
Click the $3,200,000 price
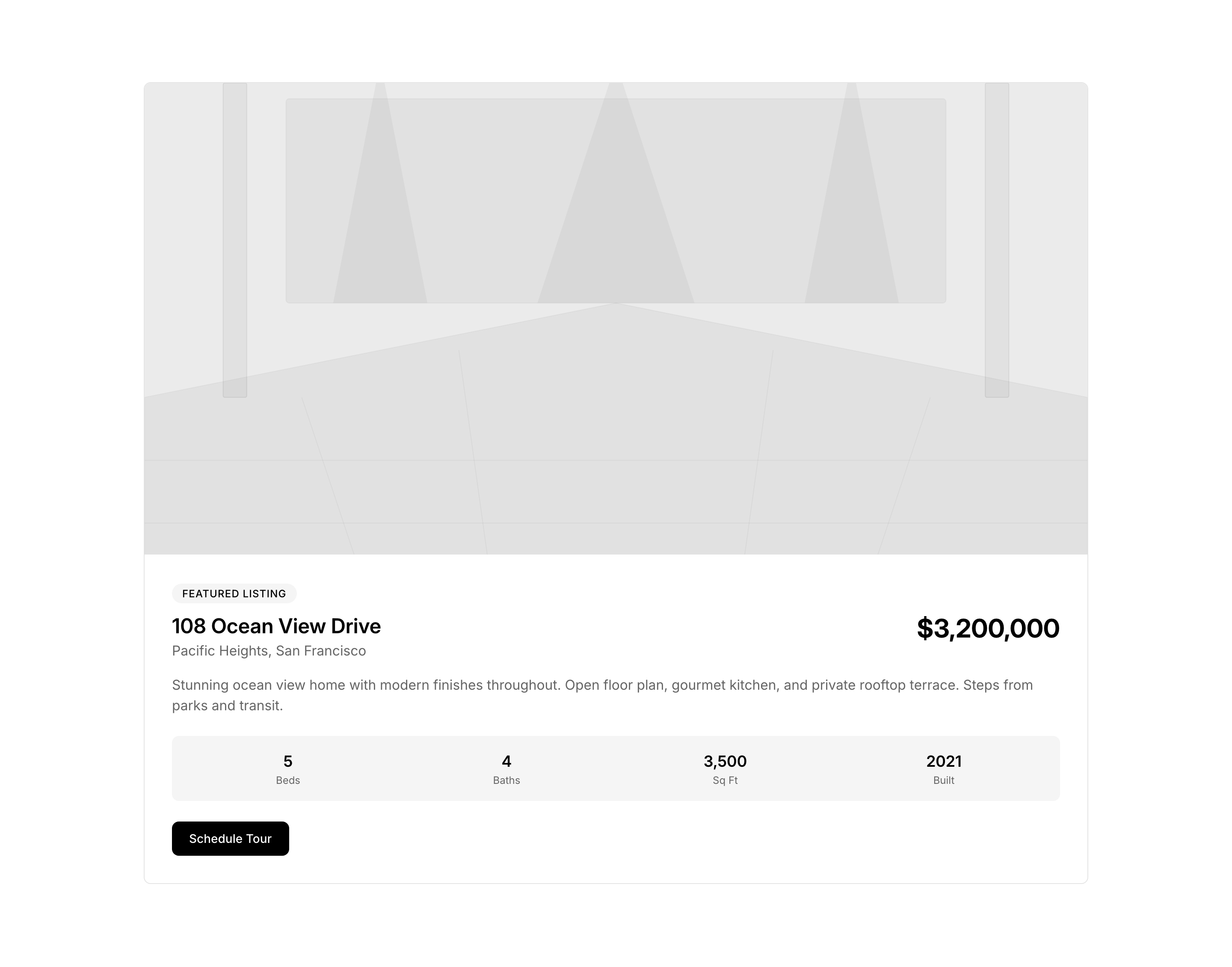(x=987, y=629)
